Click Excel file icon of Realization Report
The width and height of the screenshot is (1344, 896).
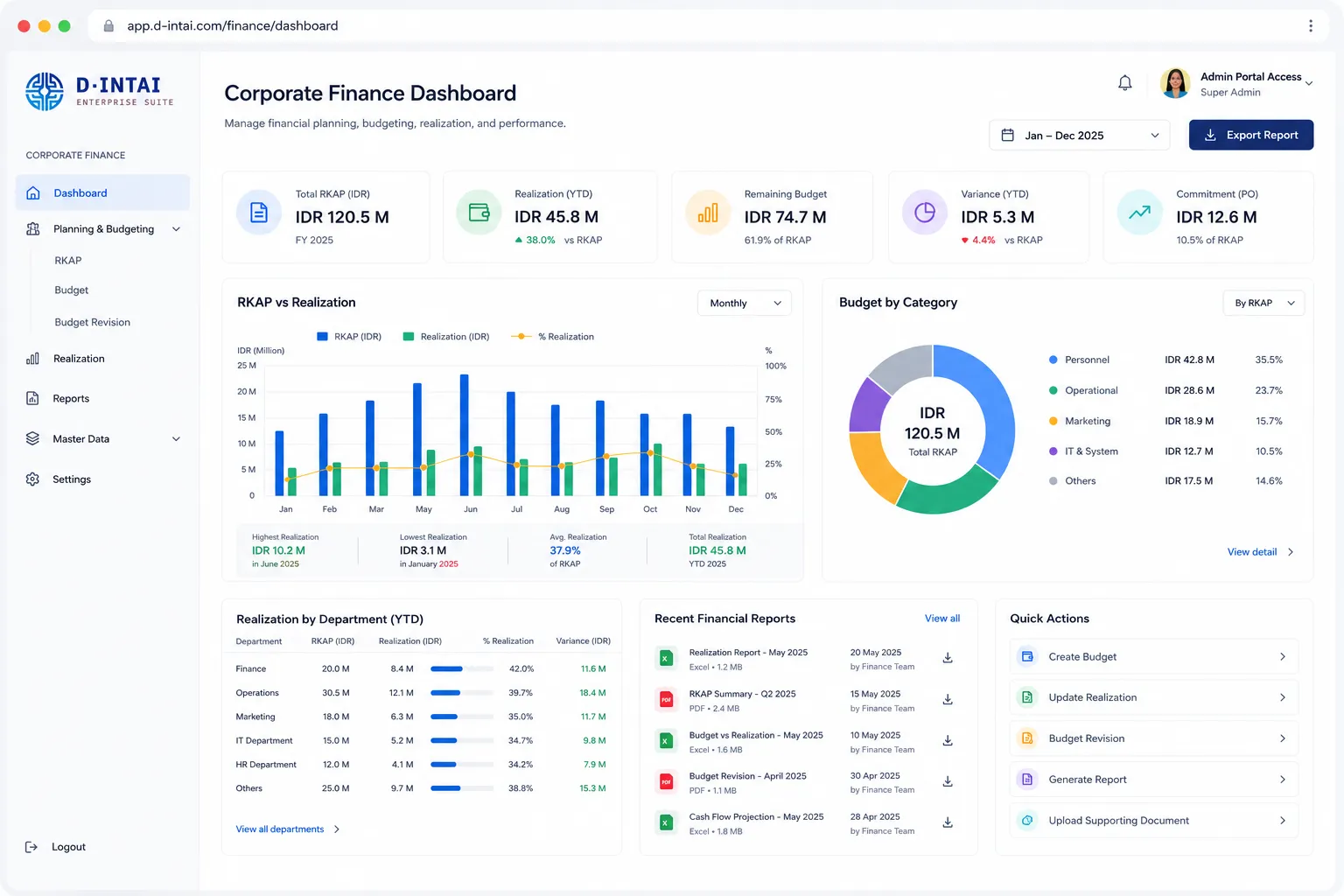click(666, 659)
